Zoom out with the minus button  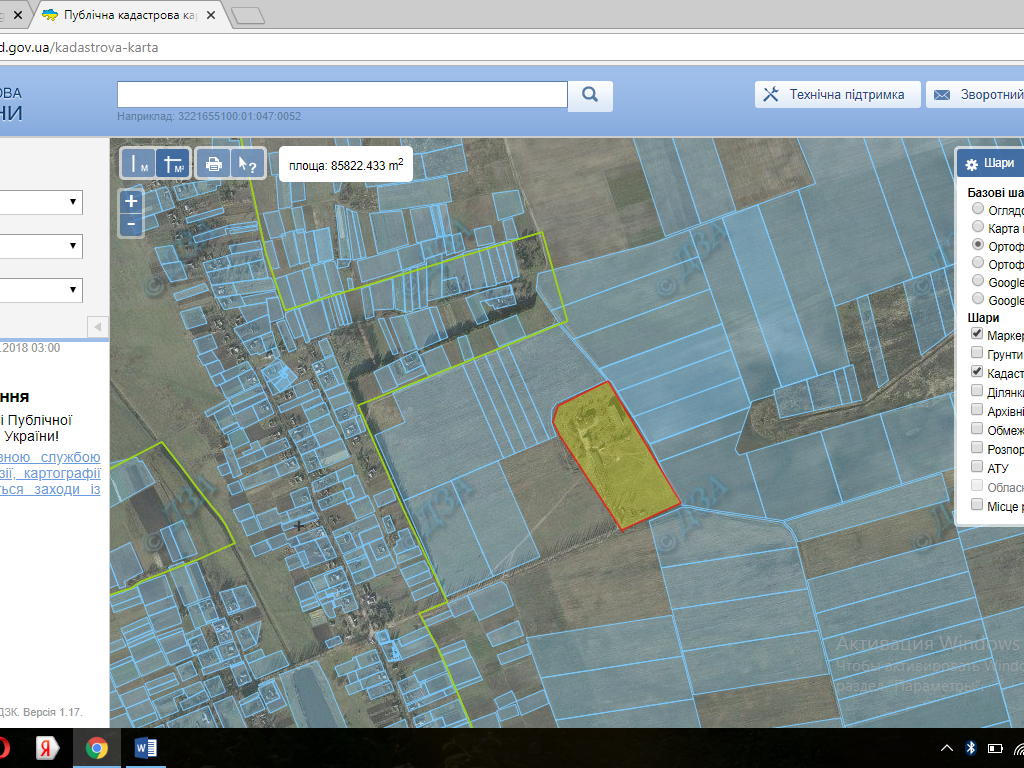131,225
